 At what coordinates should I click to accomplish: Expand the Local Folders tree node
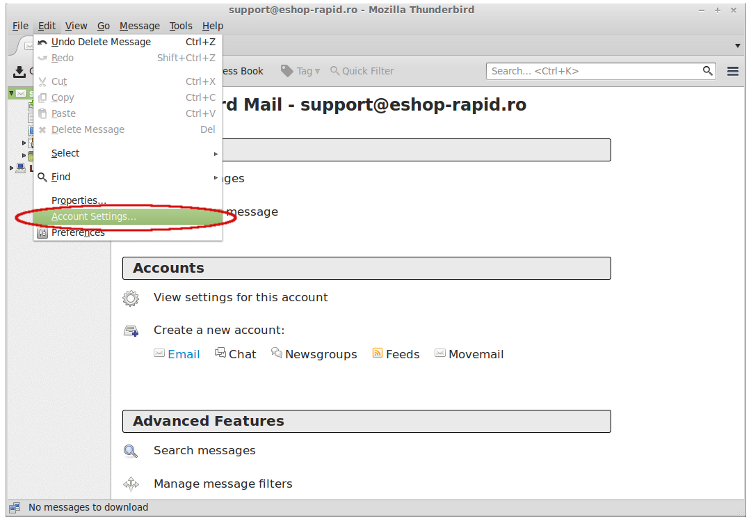coord(11,168)
